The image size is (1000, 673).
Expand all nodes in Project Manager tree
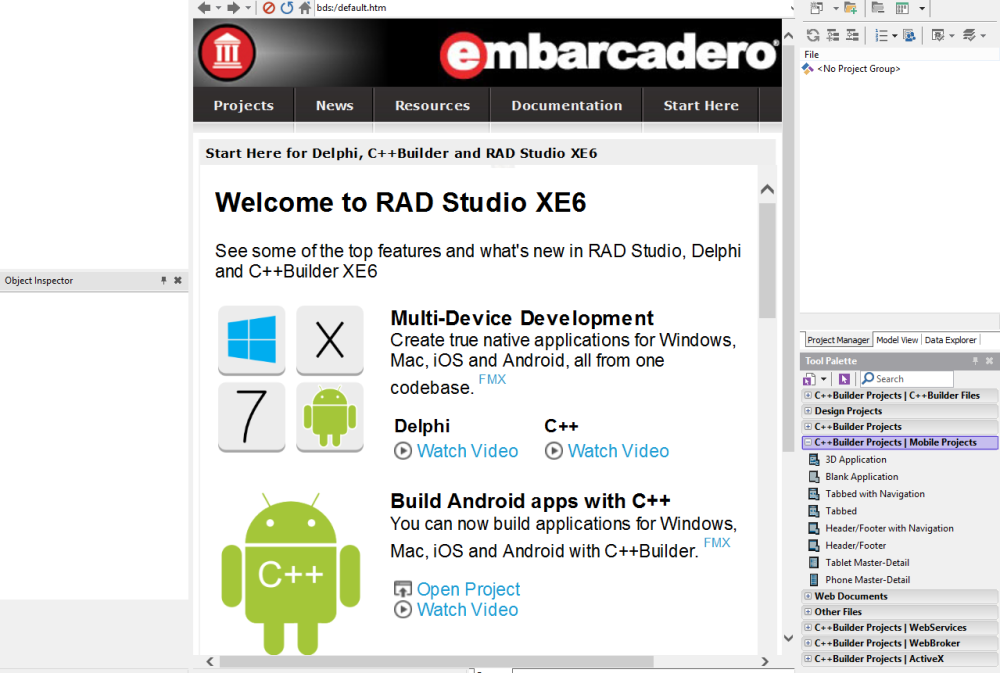[833, 35]
